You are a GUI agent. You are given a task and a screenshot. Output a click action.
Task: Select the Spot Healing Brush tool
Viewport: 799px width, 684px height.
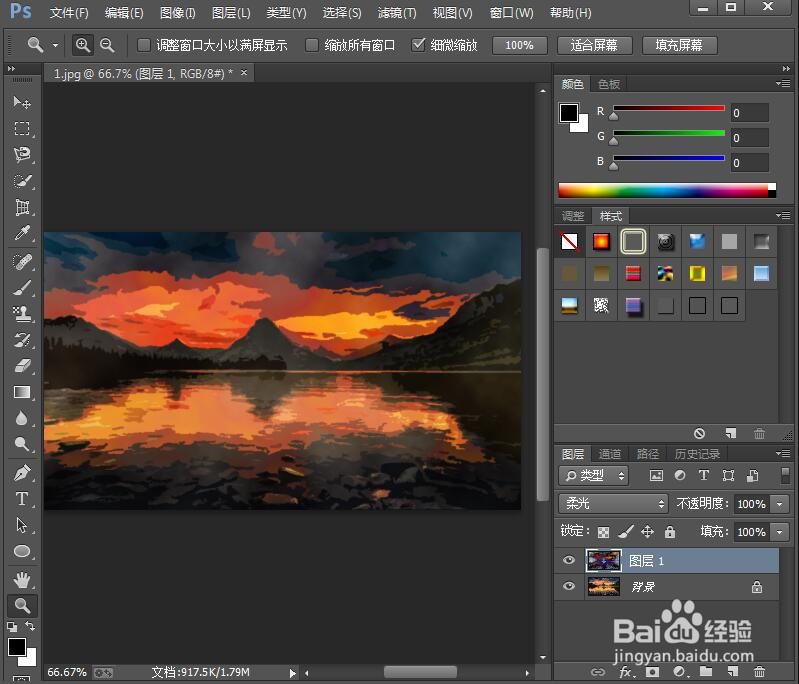coord(21,261)
